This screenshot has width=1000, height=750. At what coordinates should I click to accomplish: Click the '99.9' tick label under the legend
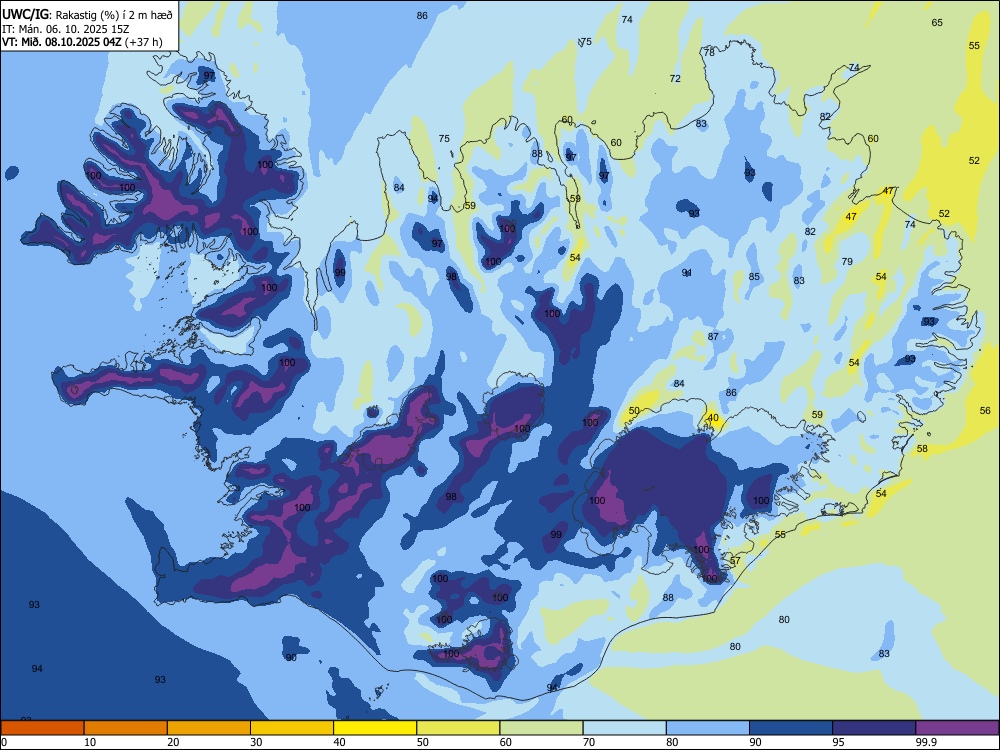tap(926, 742)
